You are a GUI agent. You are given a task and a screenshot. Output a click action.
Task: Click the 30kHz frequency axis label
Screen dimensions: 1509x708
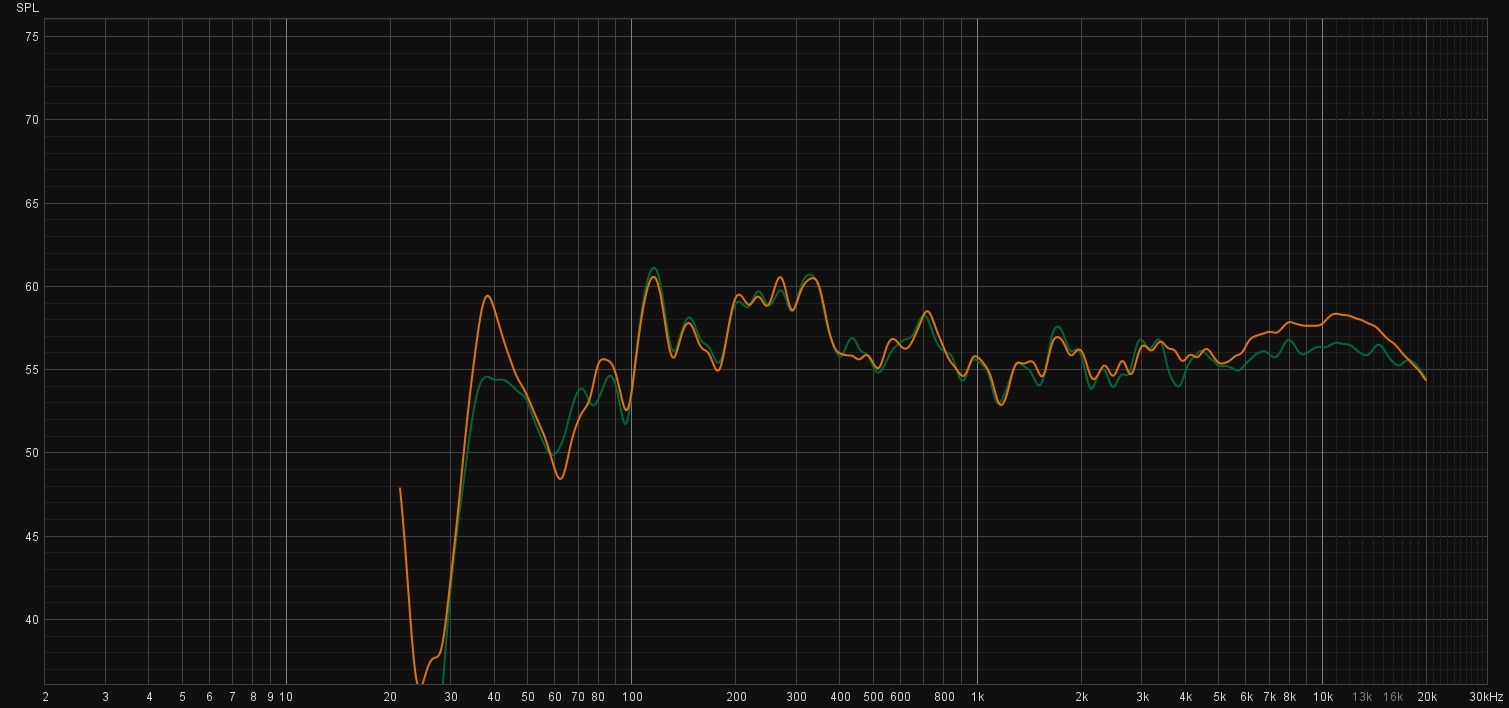tap(1485, 697)
